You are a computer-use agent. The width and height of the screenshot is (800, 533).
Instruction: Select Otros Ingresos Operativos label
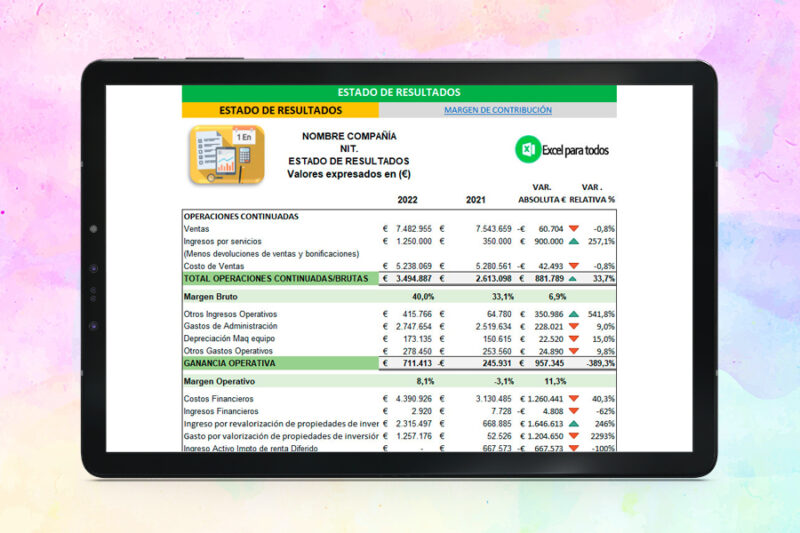pyautogui.click(x=230, y=314)
